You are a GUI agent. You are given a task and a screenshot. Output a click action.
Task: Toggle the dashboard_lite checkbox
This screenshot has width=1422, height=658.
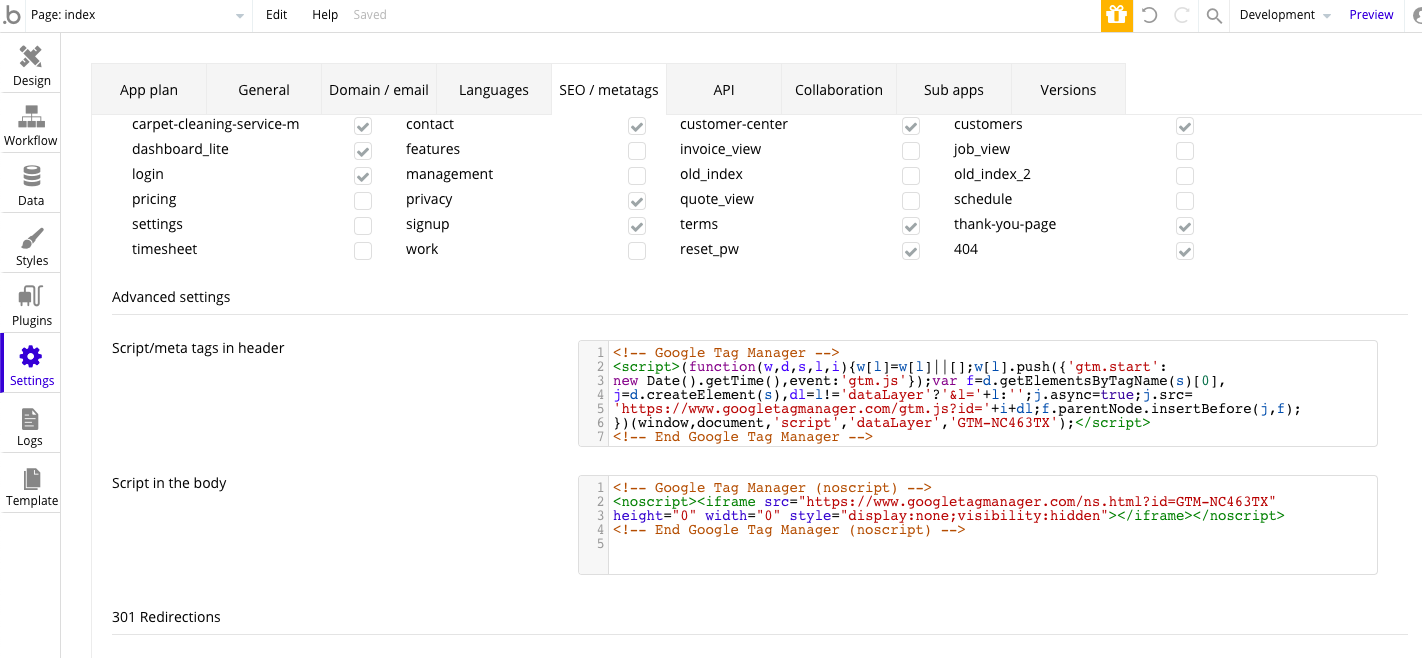363,151
